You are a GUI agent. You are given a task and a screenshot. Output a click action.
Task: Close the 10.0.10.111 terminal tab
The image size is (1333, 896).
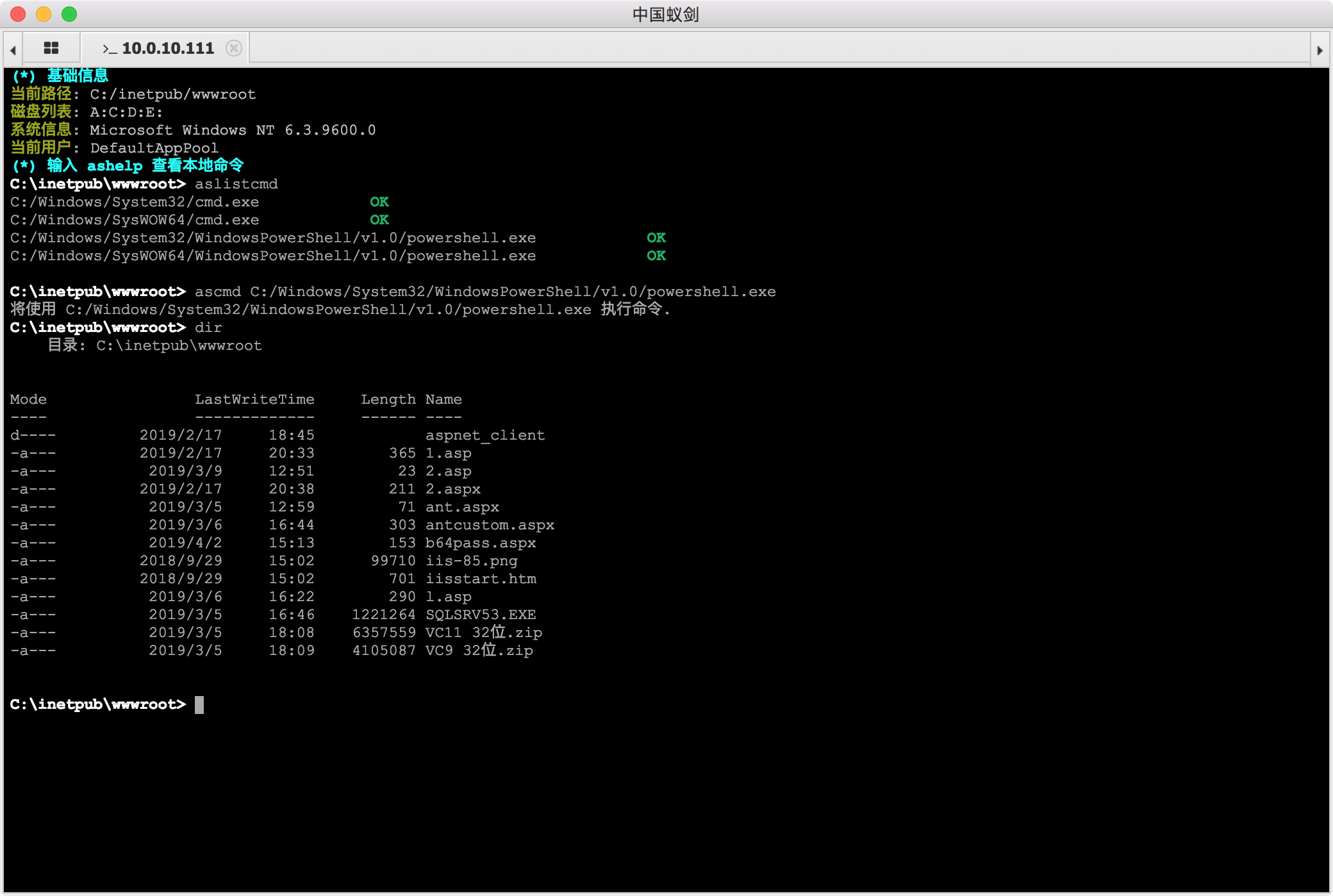234,48
